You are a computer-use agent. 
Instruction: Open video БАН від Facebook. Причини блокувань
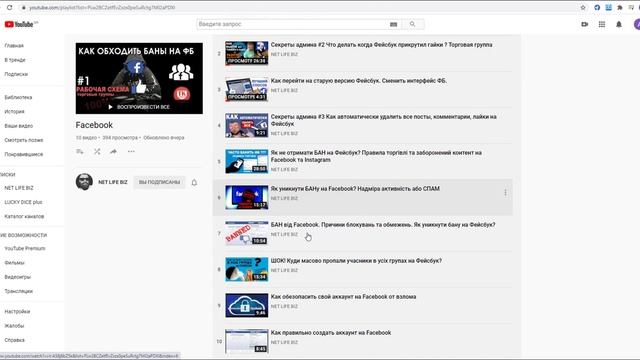[383, 224]
